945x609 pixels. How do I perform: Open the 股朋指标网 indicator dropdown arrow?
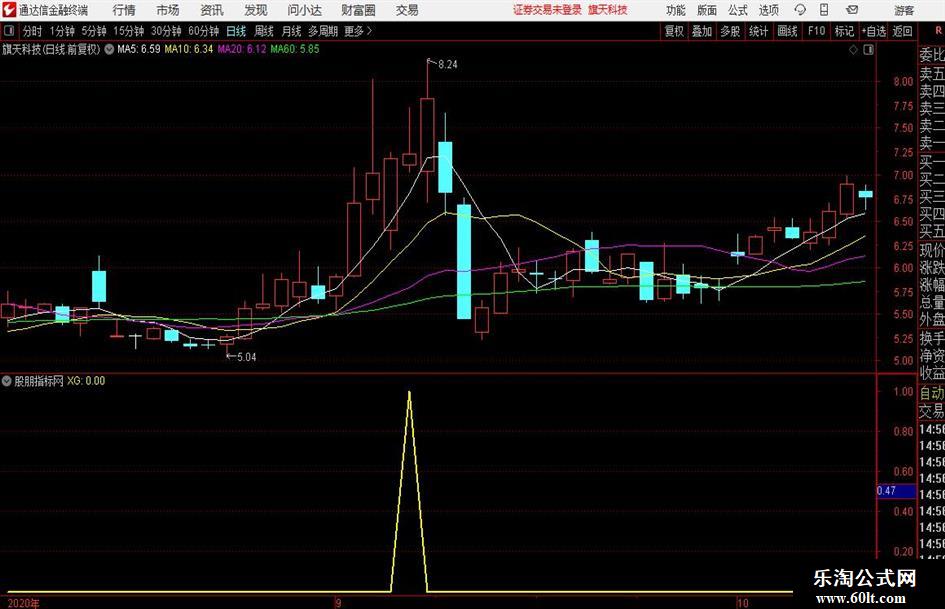[x=7, y=380]
